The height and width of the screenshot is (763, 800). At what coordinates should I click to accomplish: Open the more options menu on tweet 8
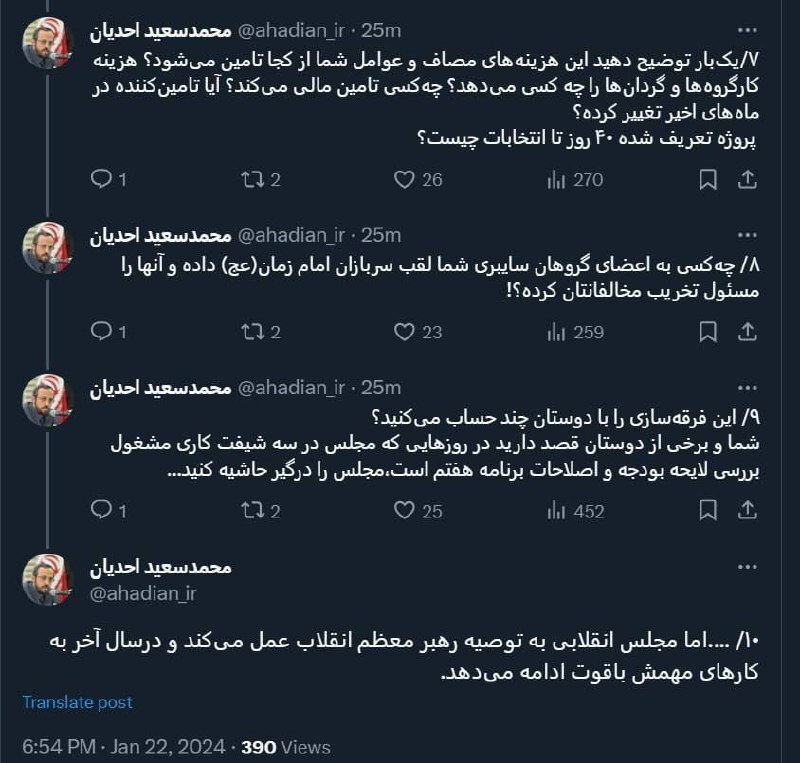(745, 233)
